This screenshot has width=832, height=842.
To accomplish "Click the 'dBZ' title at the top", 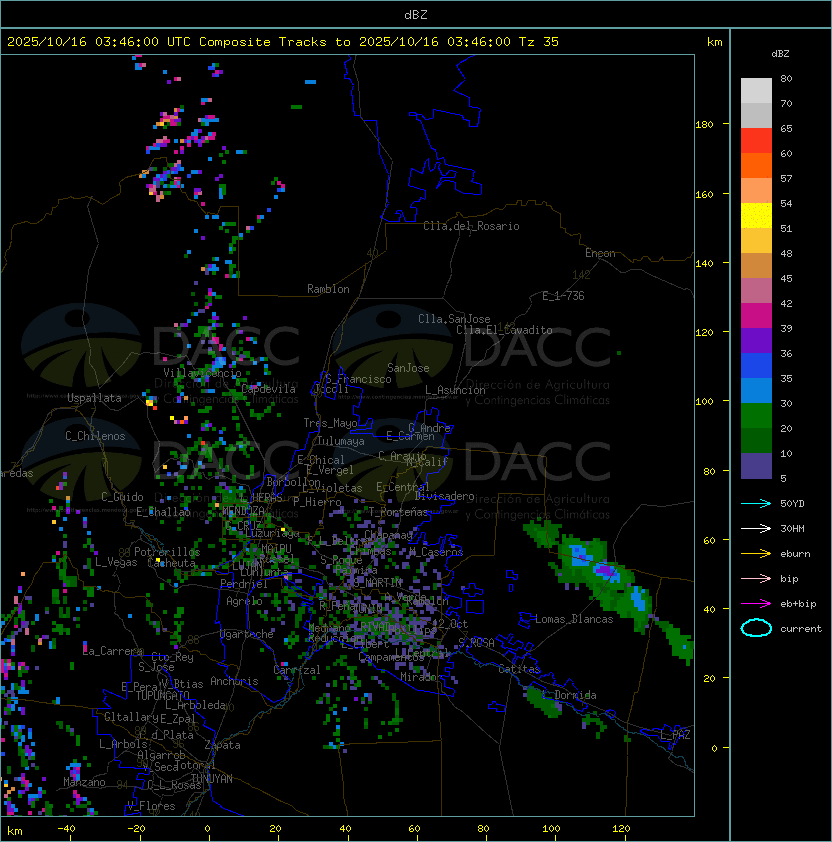I will 416,15.
